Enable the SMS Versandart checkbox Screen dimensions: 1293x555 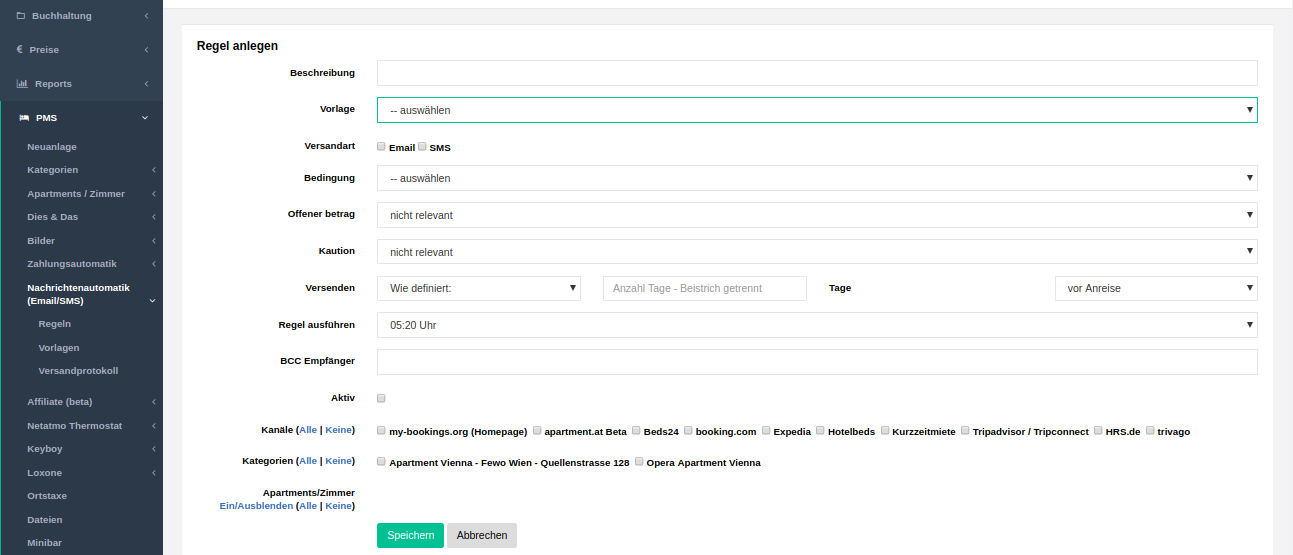[422, 146]
